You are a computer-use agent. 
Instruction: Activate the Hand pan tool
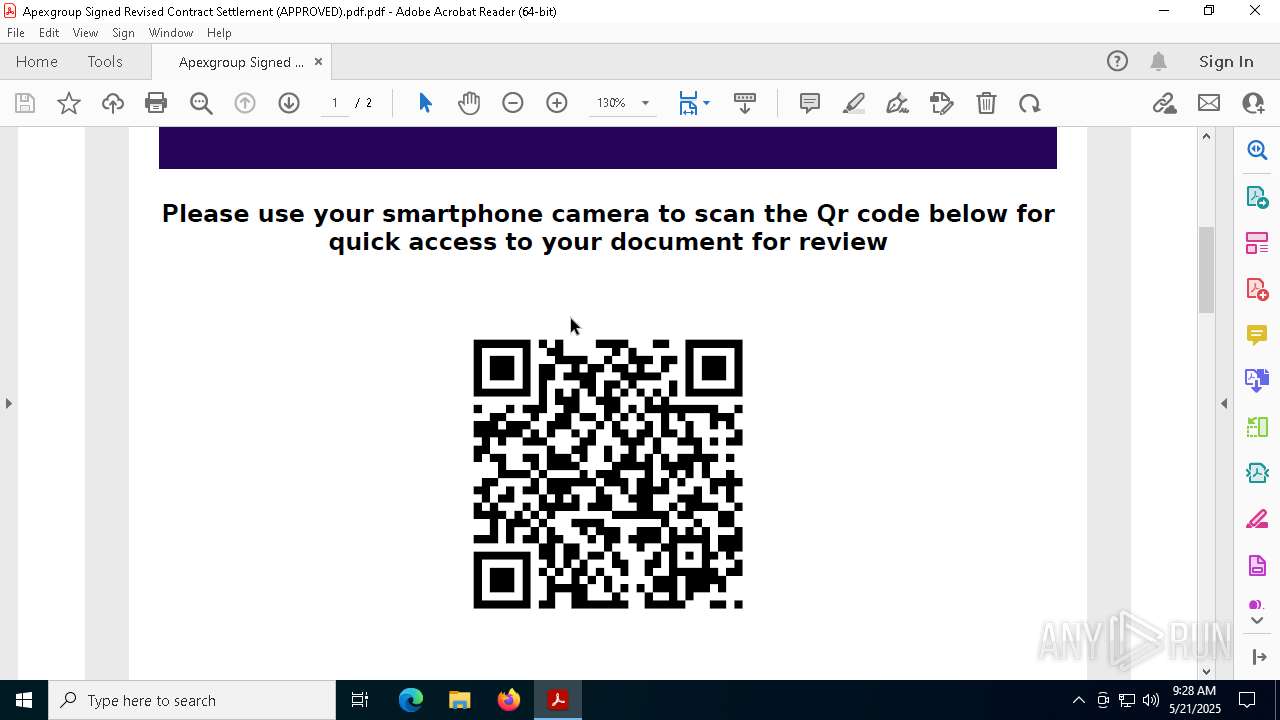point(469,103)
